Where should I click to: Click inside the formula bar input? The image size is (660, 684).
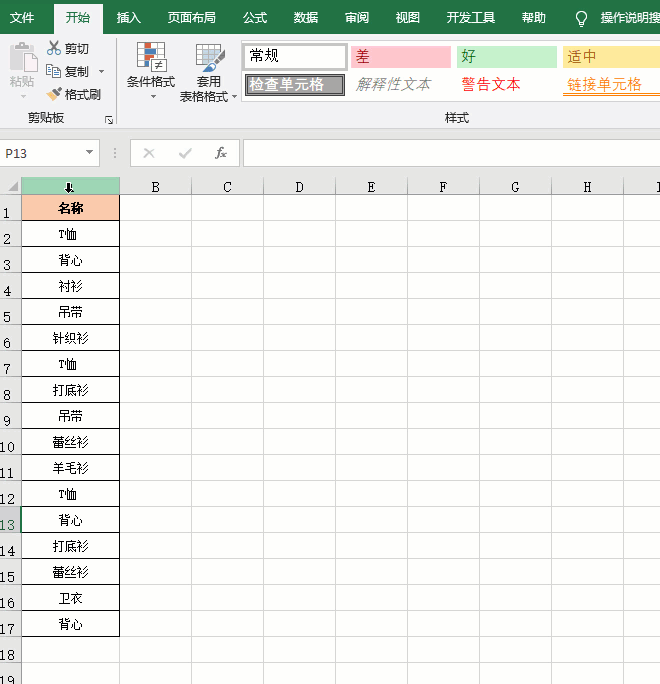coord(450,153)
